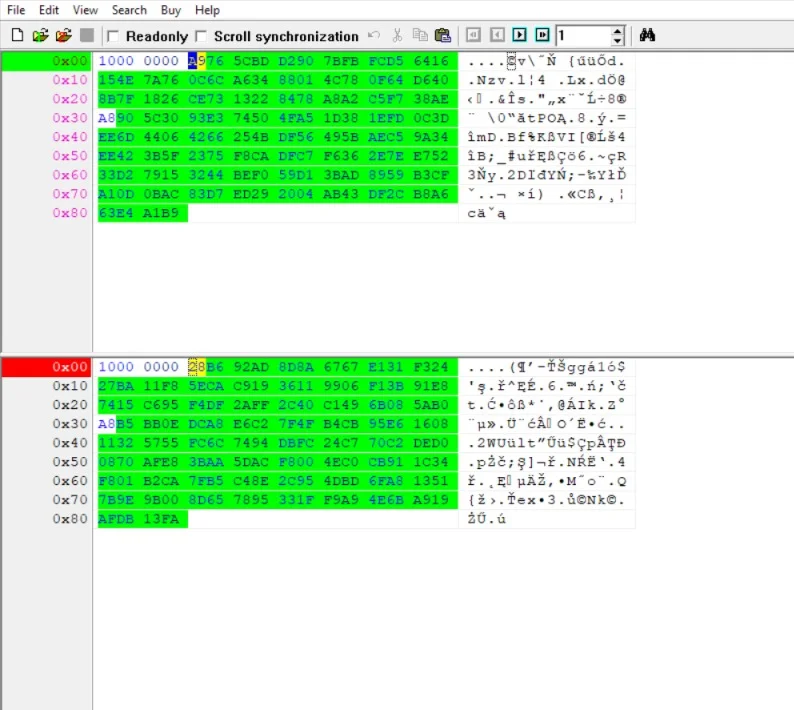Image resolution: width=794 pixels, height=710 pixels.
Task: Click the grayed-out Save icon
Action: coord(87,36)
